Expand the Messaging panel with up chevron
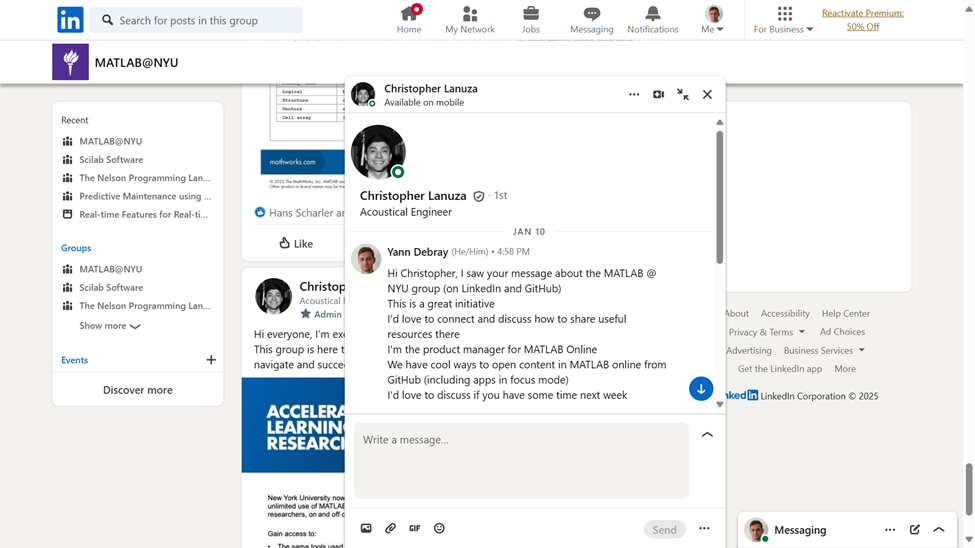This screenshot has height=548, width=975. point(939,530)
